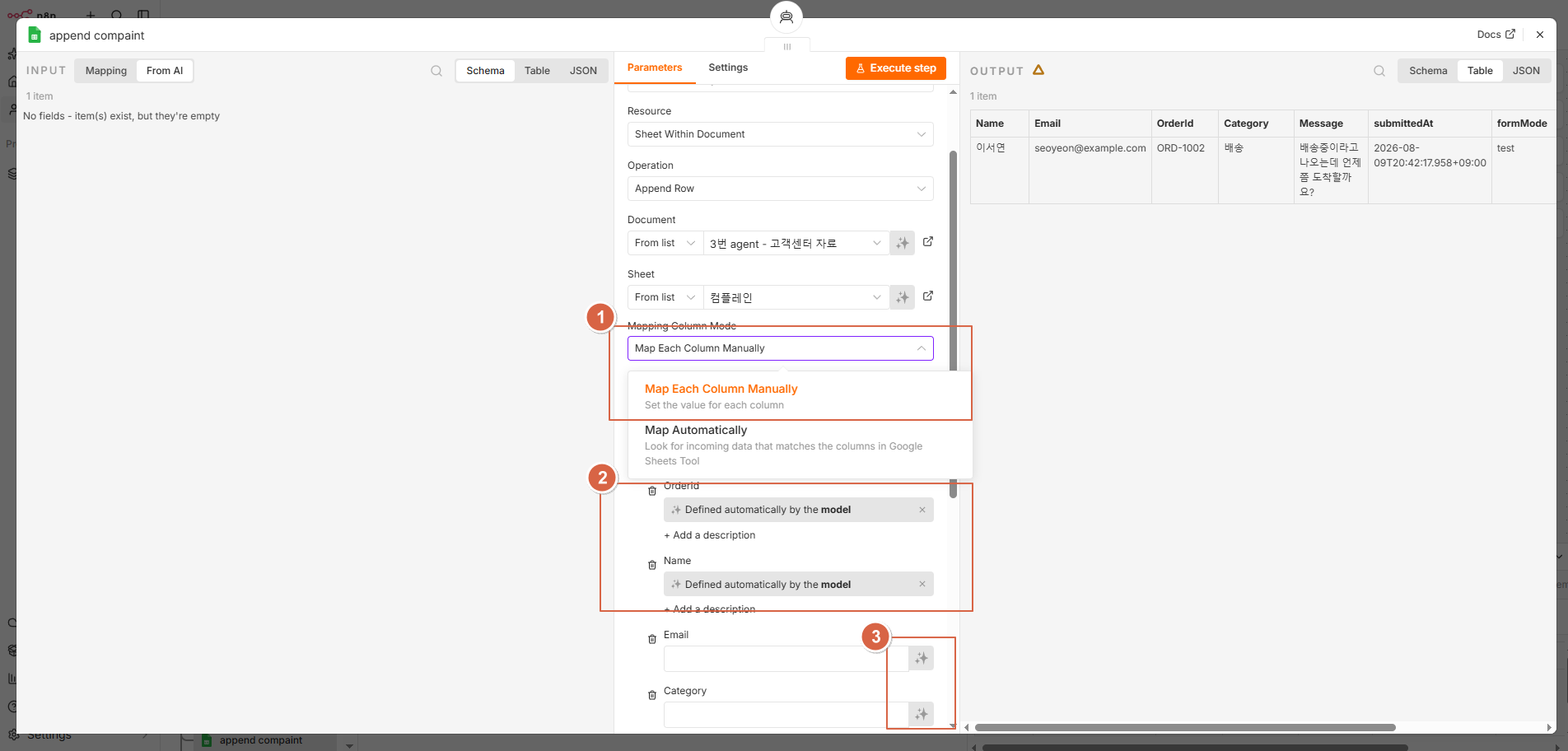This screenshot has height=751, width=1568.
Task: Click the output panel search icon
Action: click(x=1379, y=71)
